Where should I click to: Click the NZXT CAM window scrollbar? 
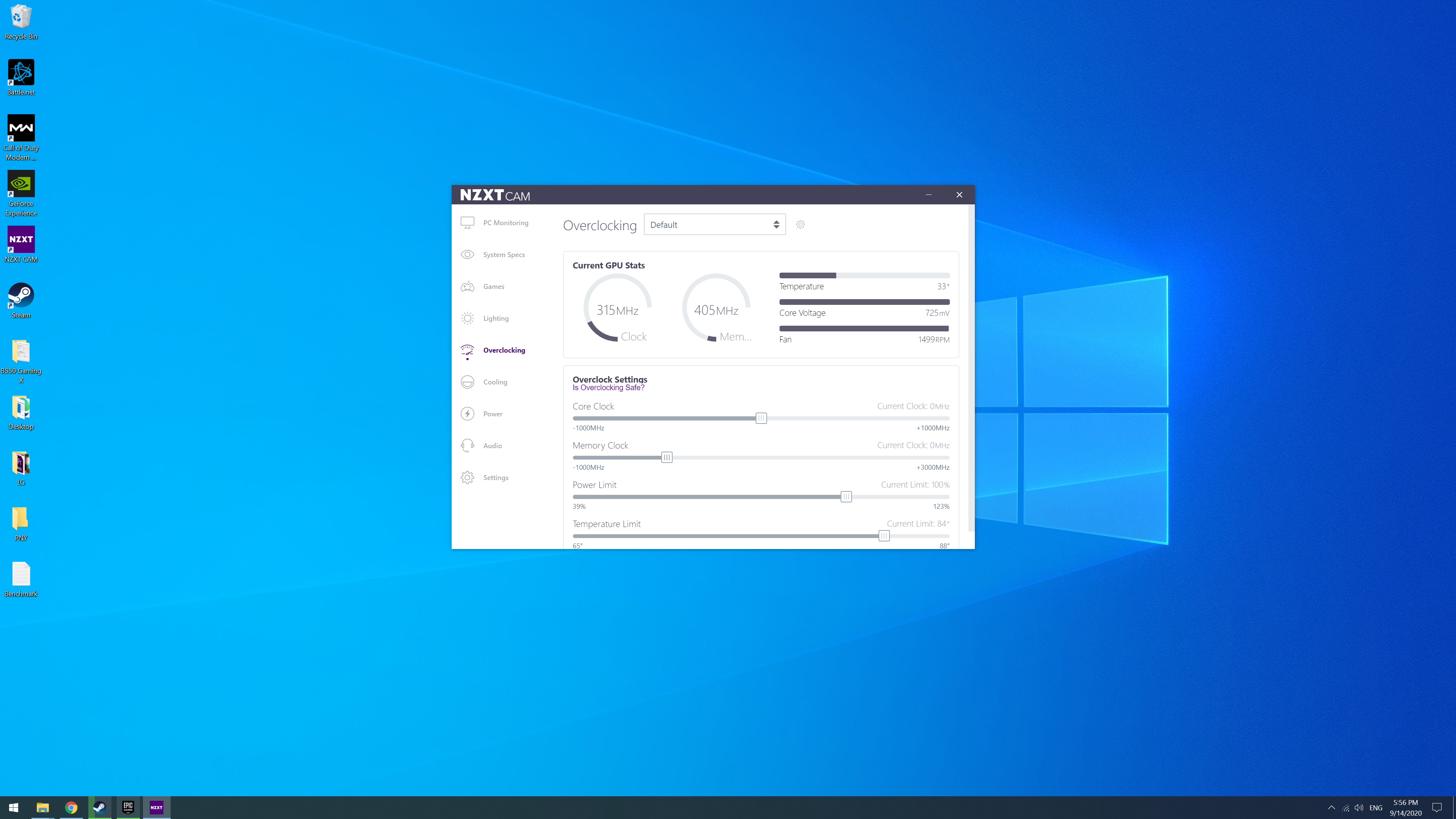click(971, 369)
